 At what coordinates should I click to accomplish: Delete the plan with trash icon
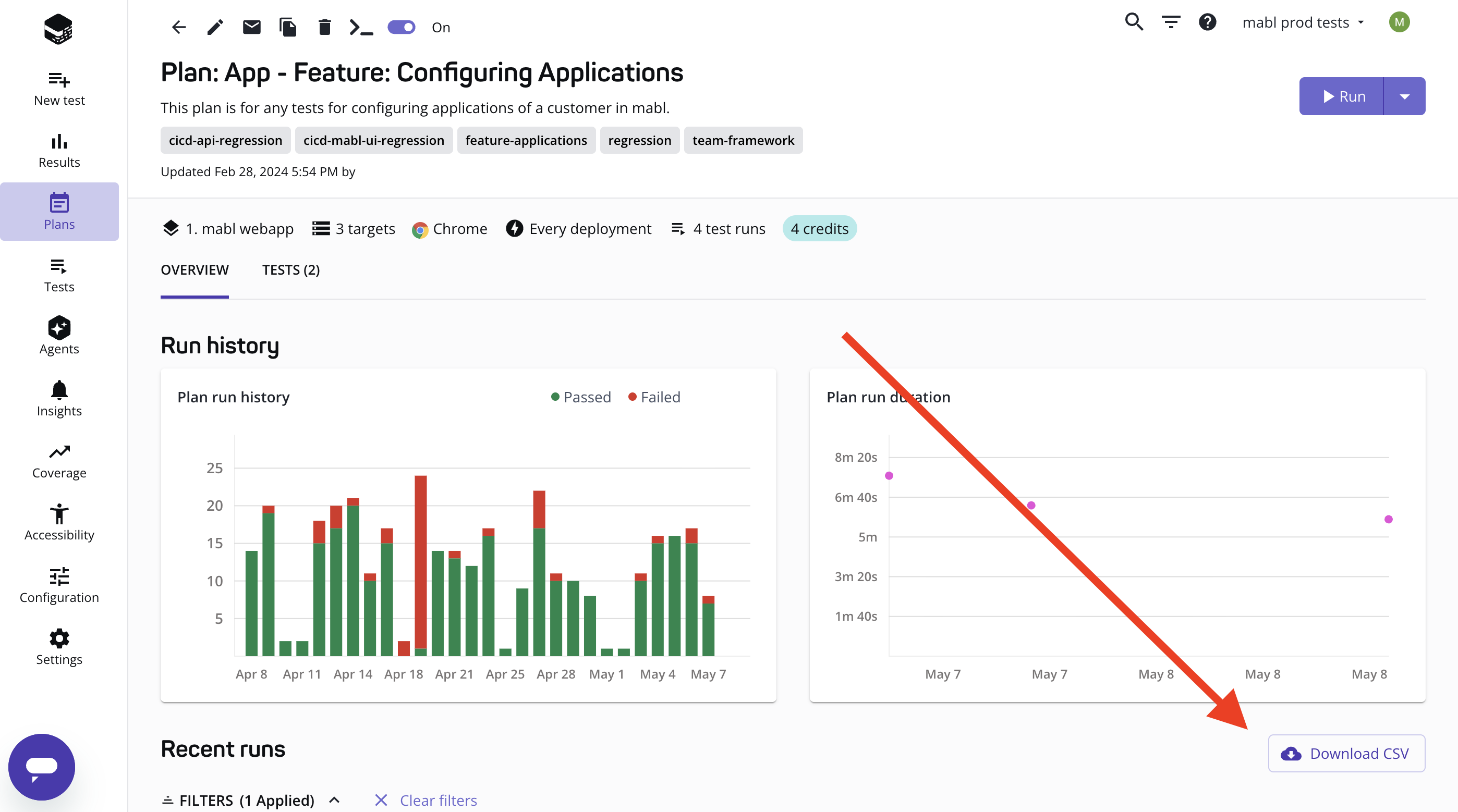324,27
